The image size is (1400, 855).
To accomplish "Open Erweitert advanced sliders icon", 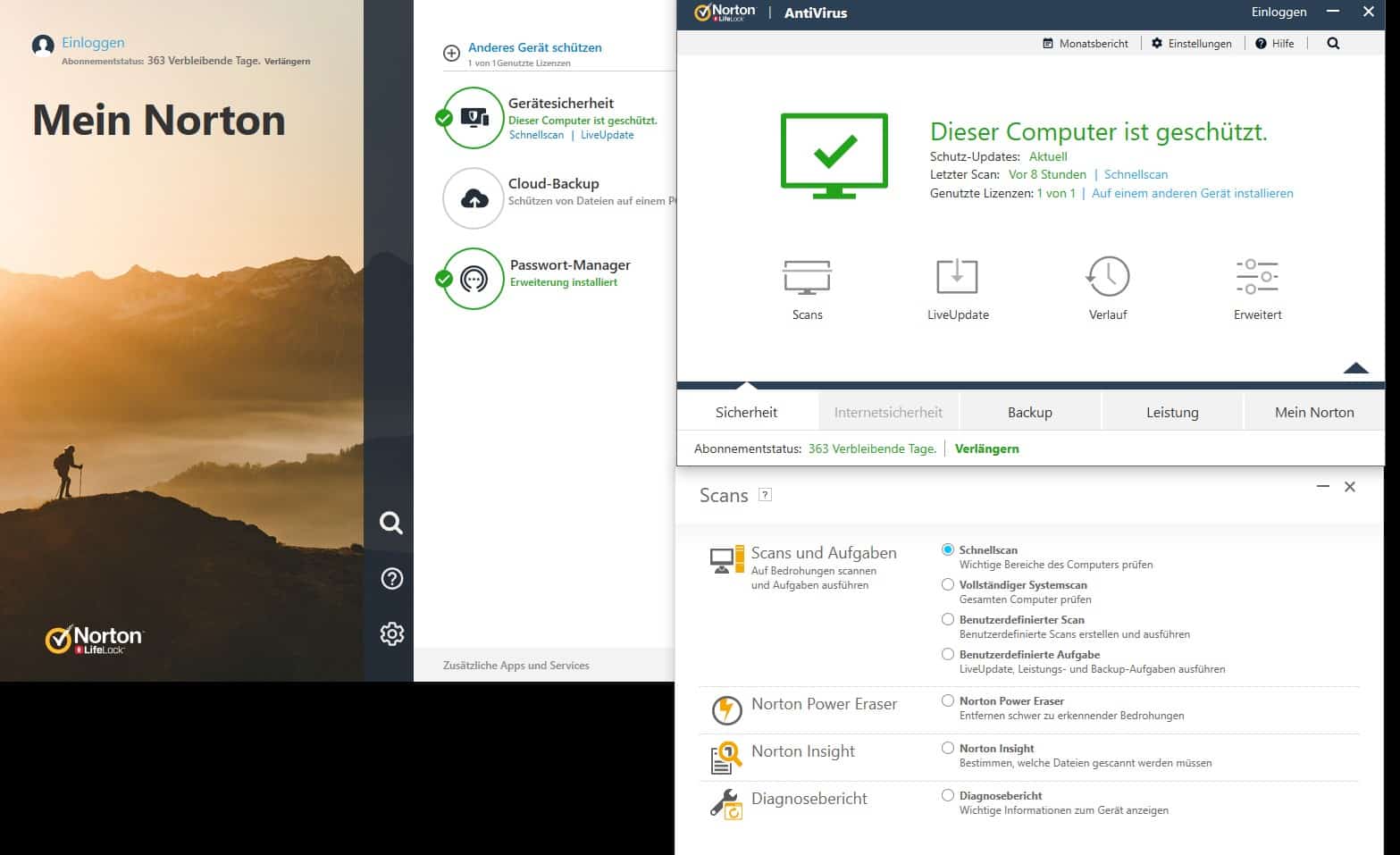I will (x=1257, y=276).
